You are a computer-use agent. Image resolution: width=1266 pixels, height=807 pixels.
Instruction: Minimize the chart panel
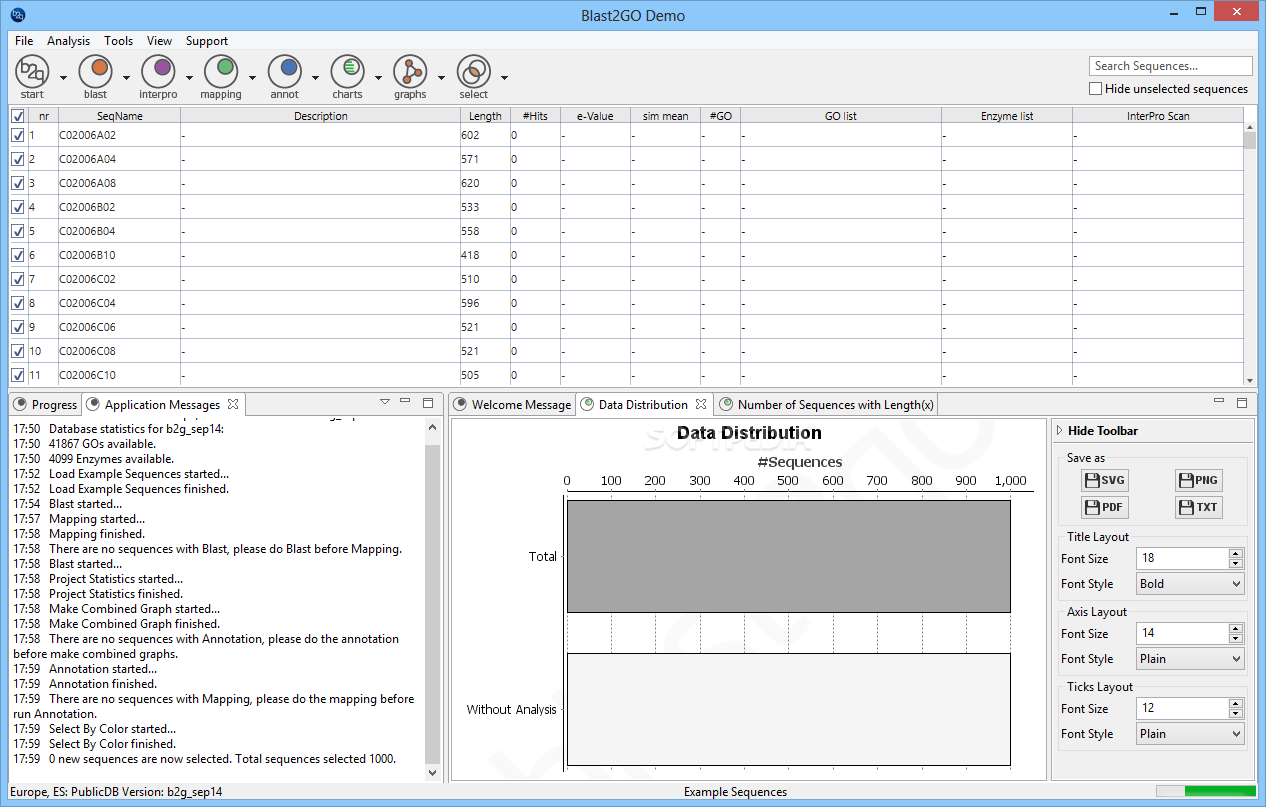coord(1219,401)
